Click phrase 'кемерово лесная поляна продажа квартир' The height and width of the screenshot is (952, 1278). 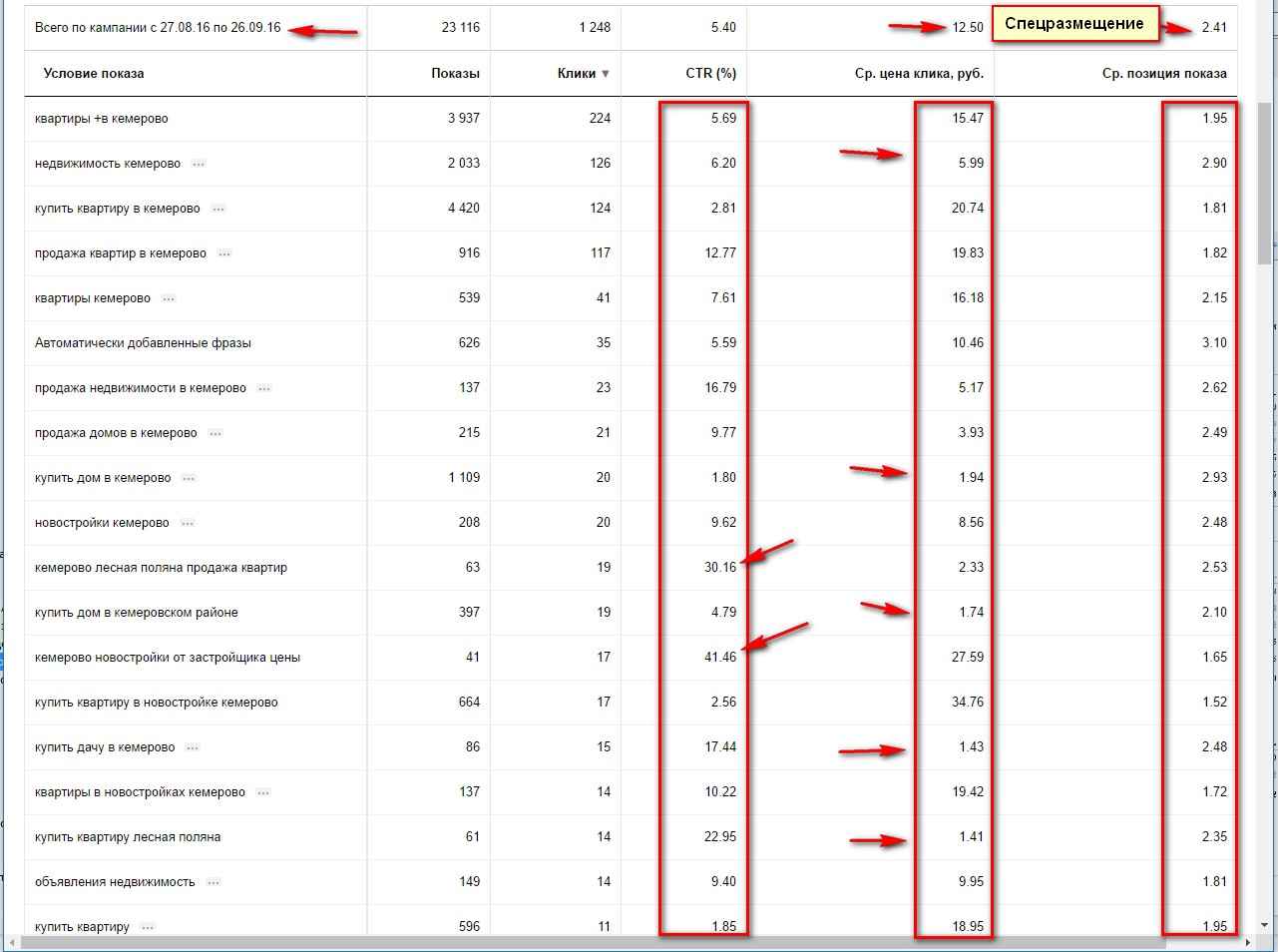coord(161,568)
